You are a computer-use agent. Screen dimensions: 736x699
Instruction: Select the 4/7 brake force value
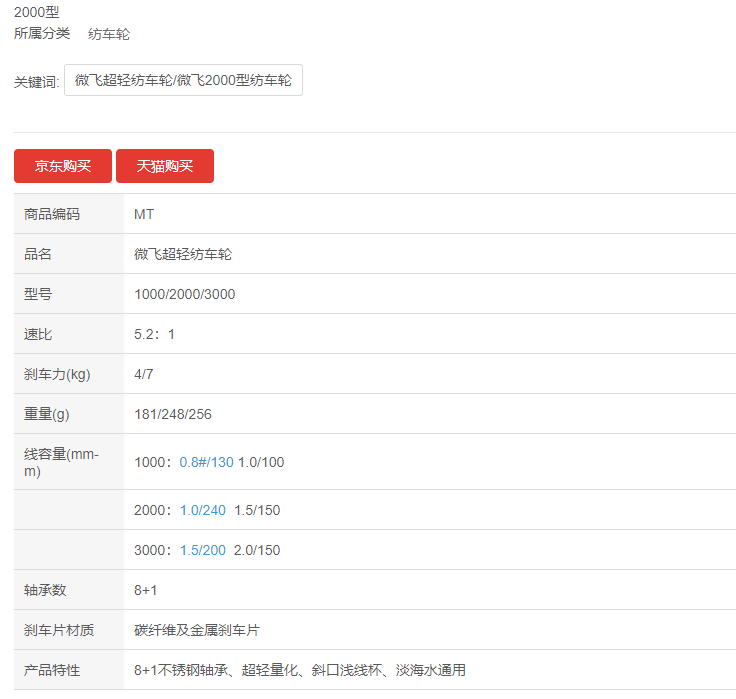(144, 375)
